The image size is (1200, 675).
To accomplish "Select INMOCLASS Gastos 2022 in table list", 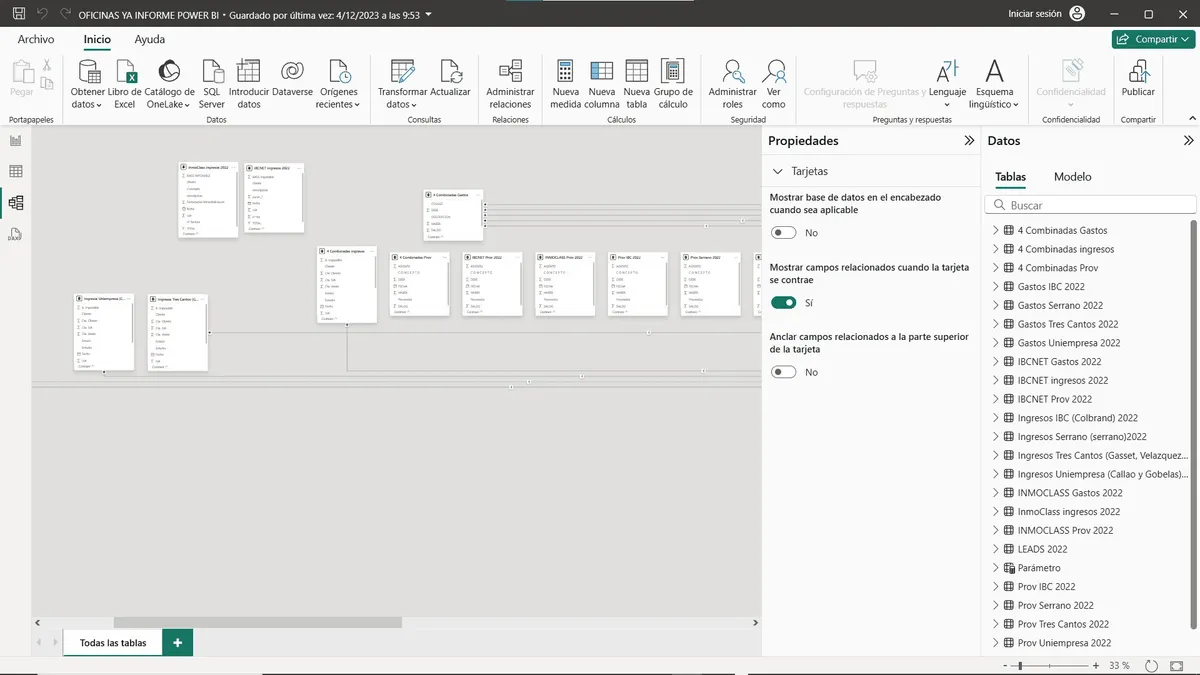I will [x=1070, y=493].
